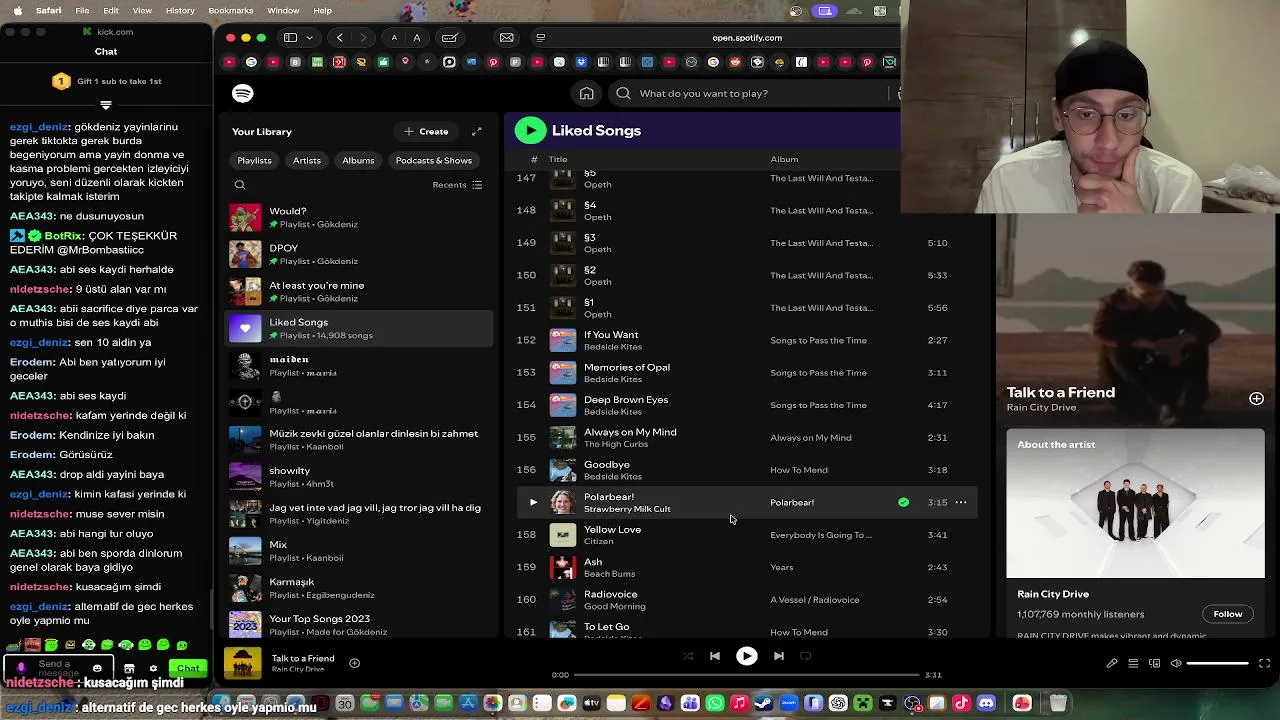Viewport: 1280px width, 720px height.
Task: Open Your Top Songs 2023 playlist
Action: point(359,625)
